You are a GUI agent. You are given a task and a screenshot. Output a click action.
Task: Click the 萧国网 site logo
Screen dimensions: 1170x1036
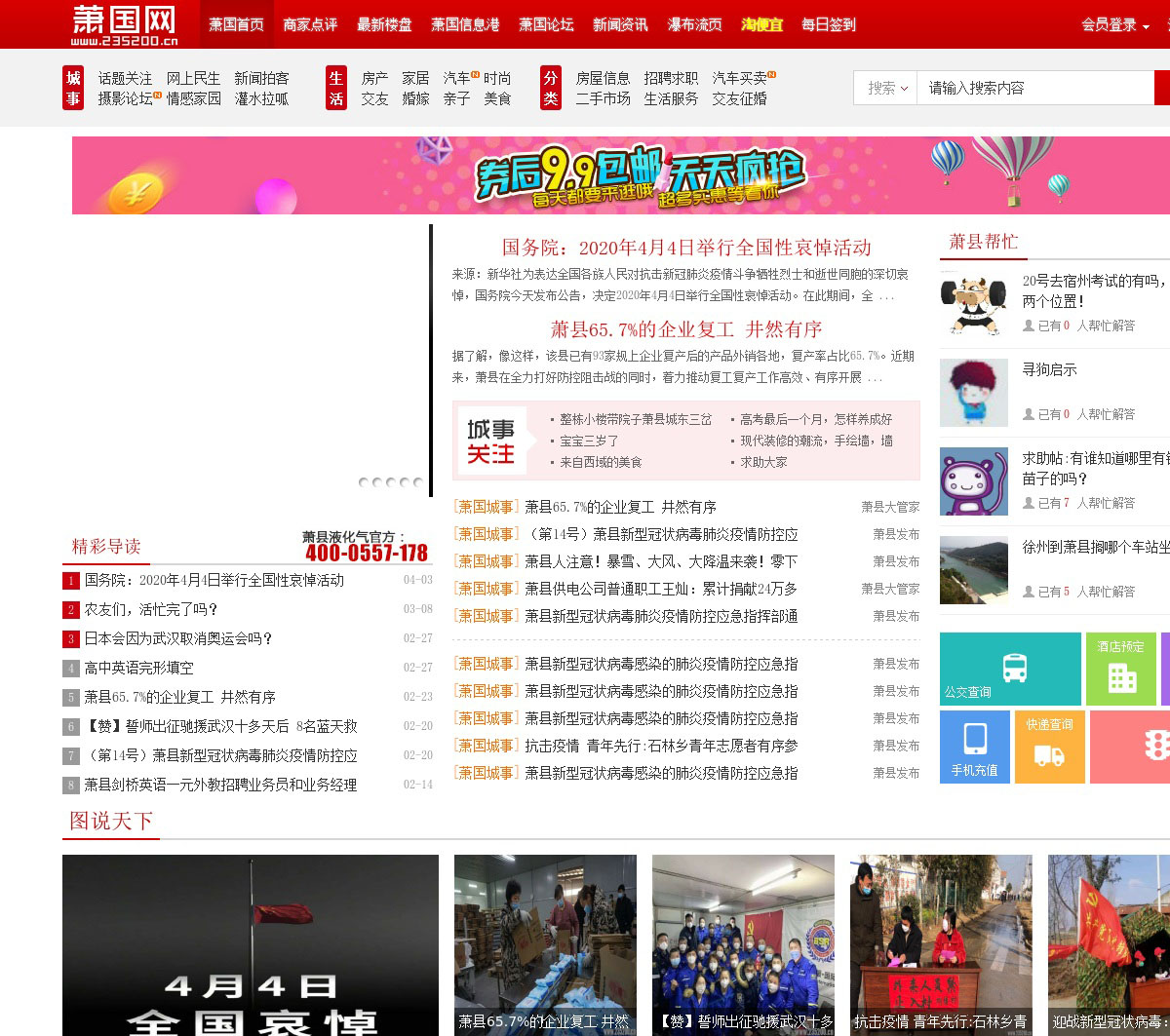(x=125, y=24)
